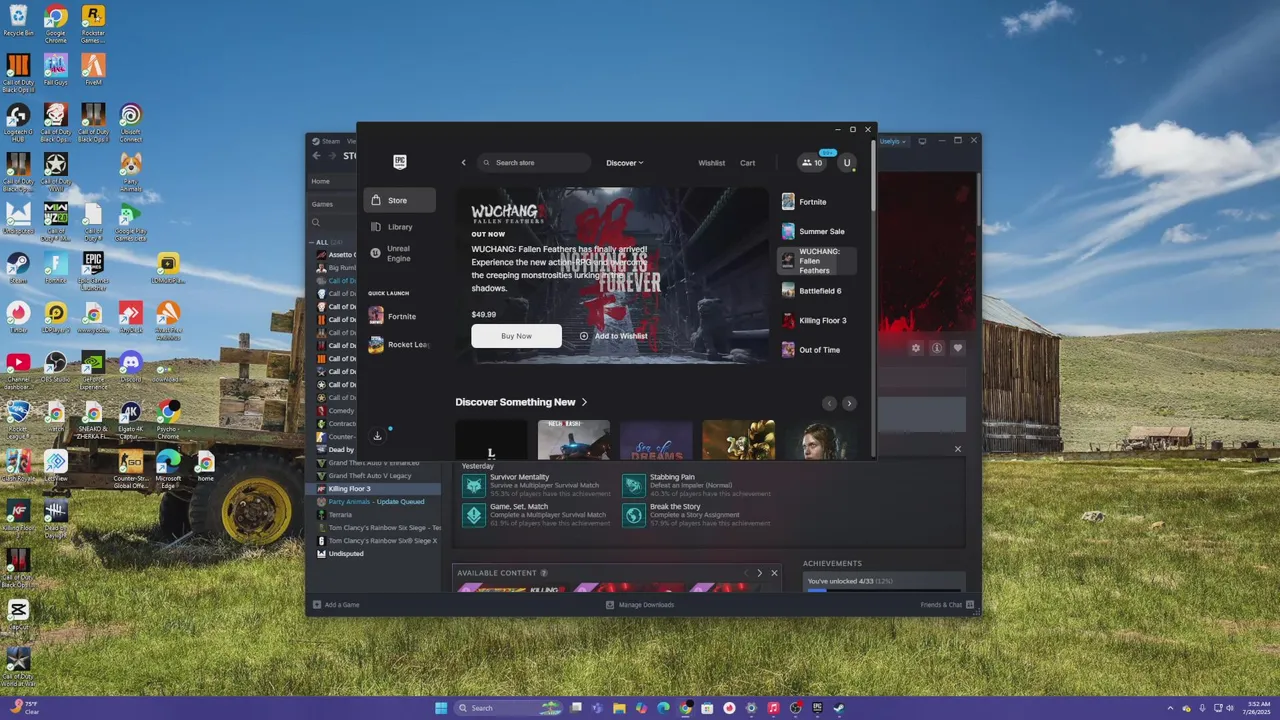Screen dimensions: 1280x720
Task: Click the Steam library search icon
Action: [316, 223]
